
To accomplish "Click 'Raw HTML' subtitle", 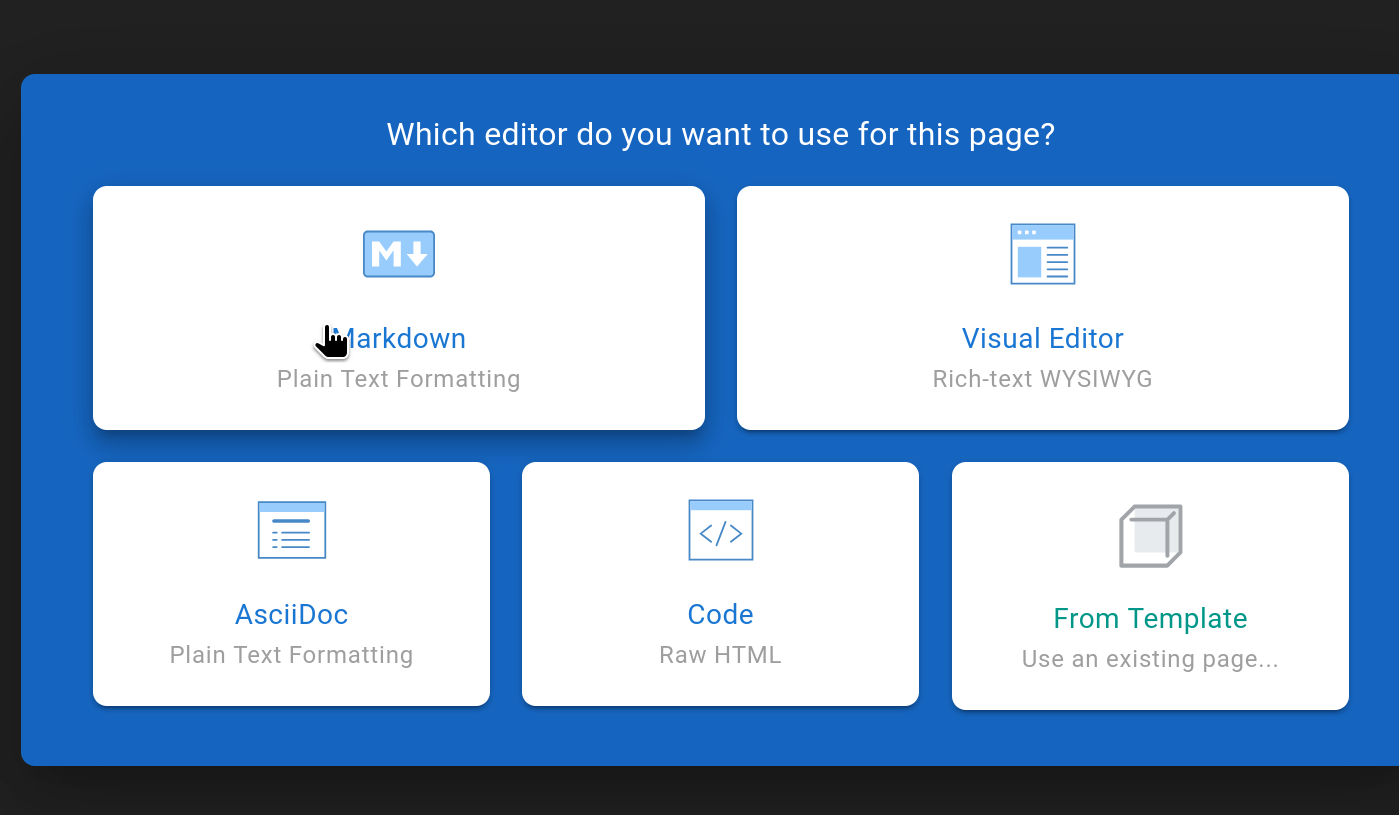I will coord(721,655).
